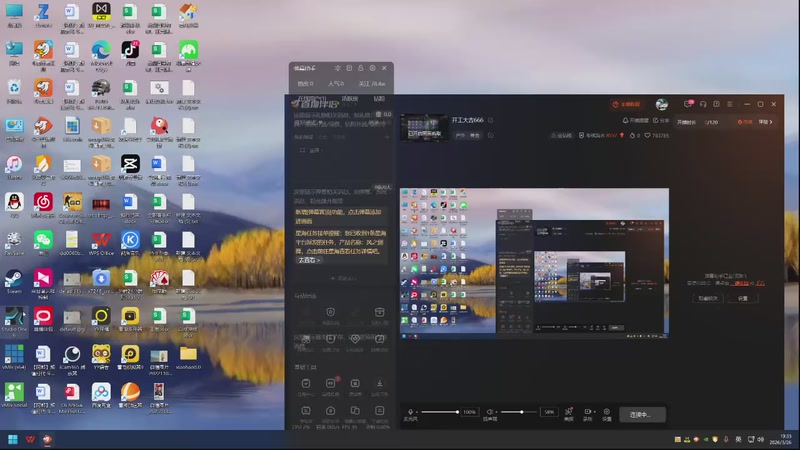
Task: Open Microsoft Edge desktop icon
Action: tap(101, 54)
